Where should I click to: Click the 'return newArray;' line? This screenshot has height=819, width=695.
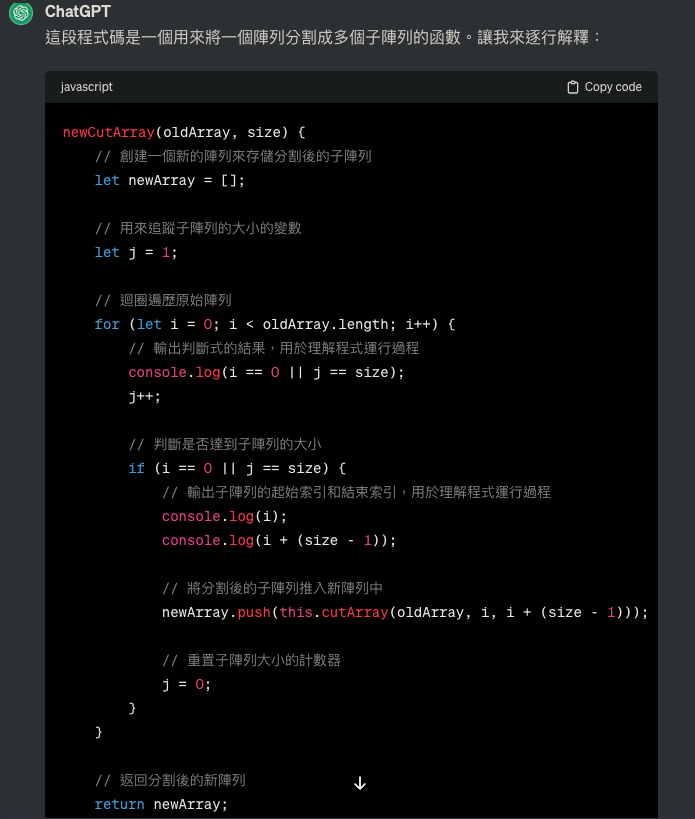pyautogui.click(x=161, y=804)
